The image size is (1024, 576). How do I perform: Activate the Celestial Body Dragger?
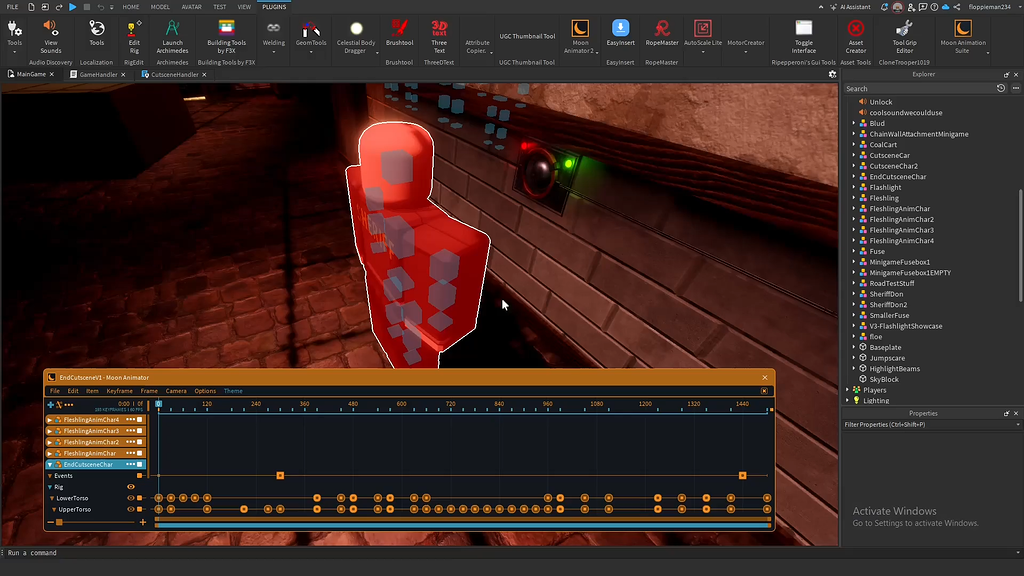[356, 37]
